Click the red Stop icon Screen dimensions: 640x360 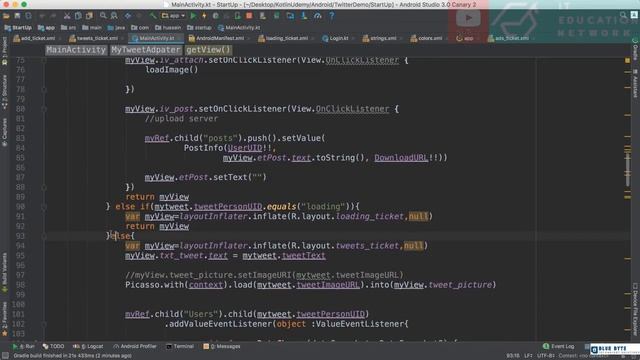(x=249, y=16)
